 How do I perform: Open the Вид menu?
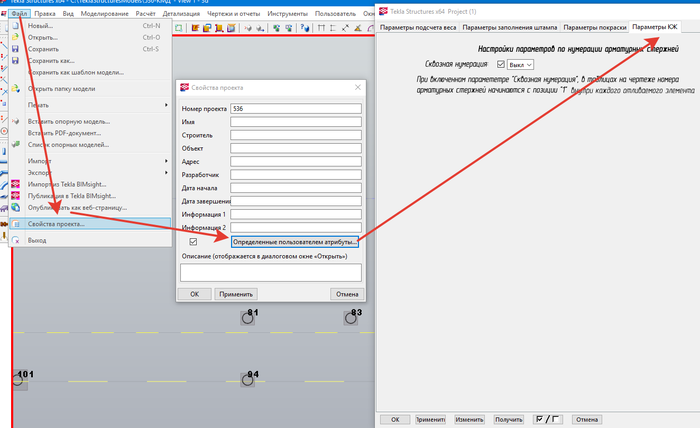coord(68,14)
